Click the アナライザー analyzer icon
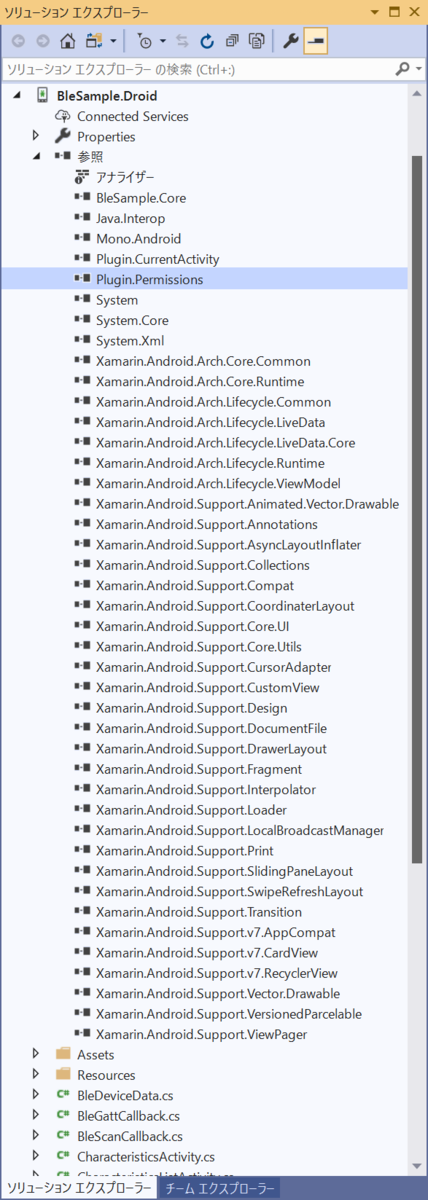Image resolution: width=428 pixels, height=1200 pixels. tap(82, 177)
